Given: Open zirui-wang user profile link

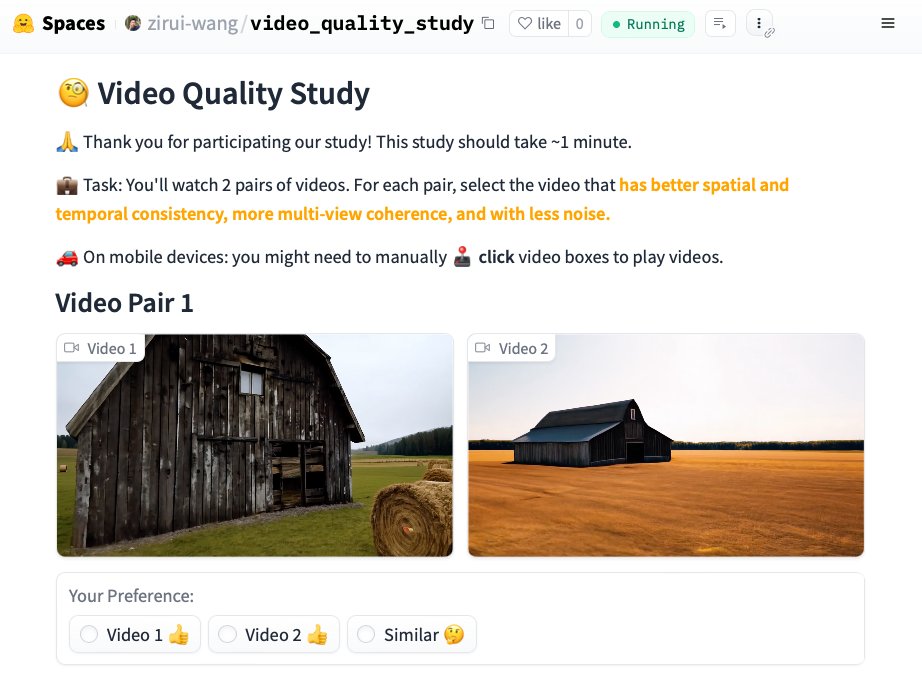Looking at the screenshot, I should (x=192, y=24).
